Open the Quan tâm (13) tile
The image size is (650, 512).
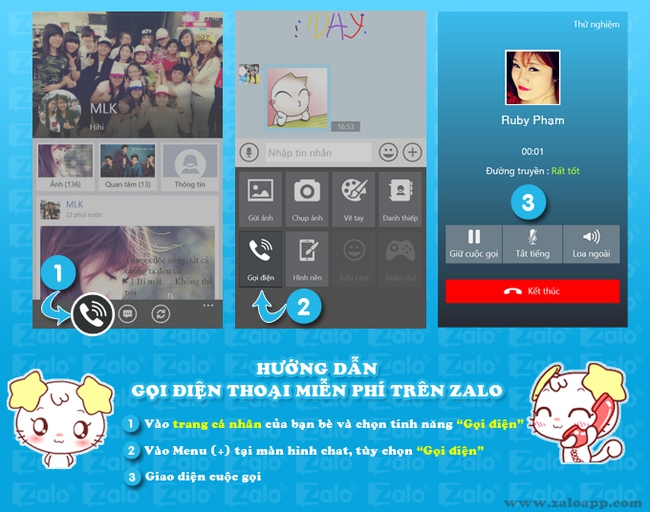(127, 167)
